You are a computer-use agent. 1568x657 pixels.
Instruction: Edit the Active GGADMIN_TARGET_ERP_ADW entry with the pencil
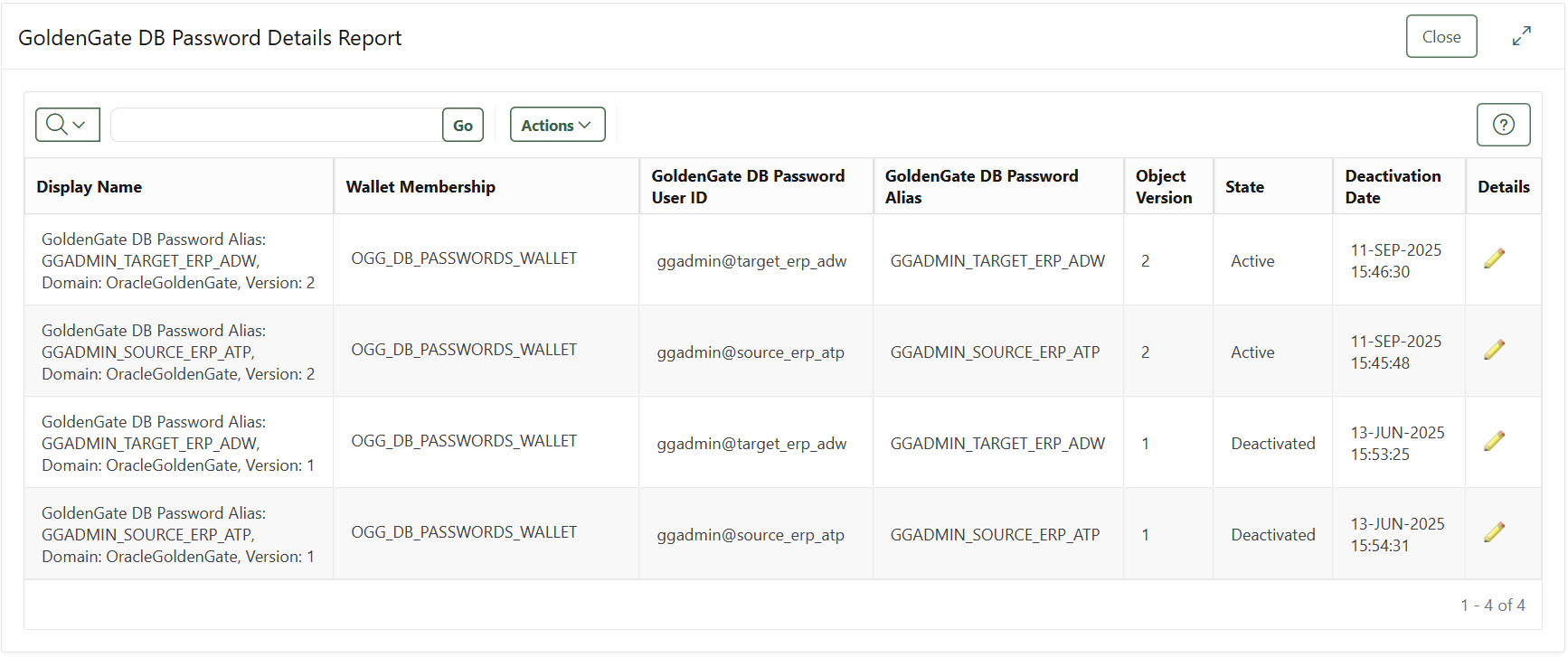pos(1495,258)
